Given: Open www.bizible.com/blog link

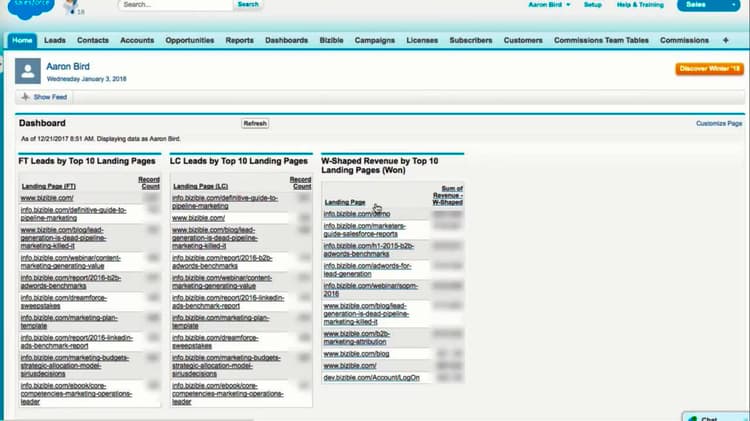Looking at the screenshot, I should (356, 354).
